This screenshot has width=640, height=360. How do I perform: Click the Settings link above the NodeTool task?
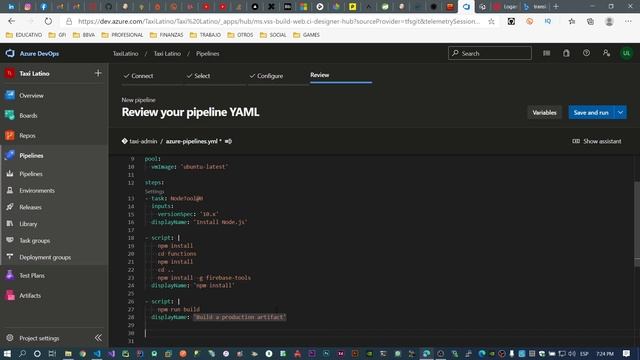click(154, 191)
